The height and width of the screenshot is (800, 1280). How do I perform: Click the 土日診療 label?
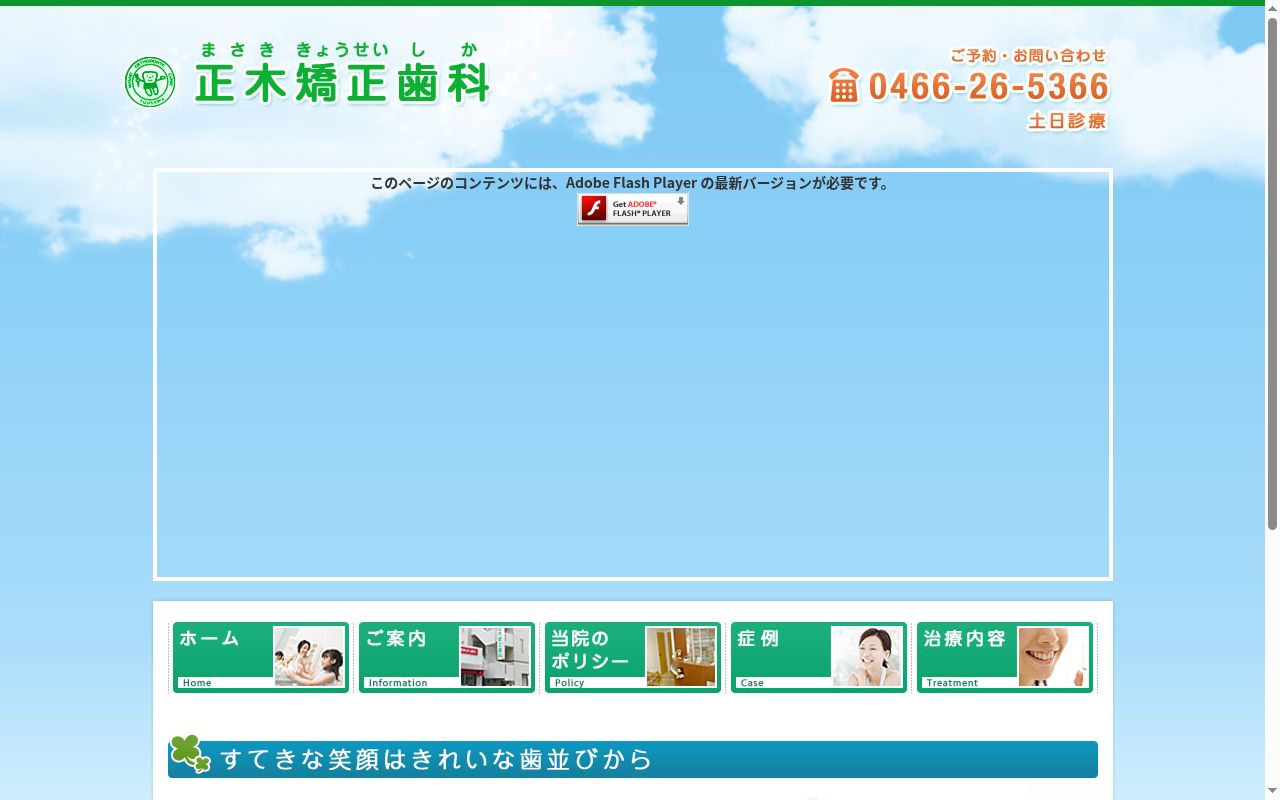tap(1067, 121)
